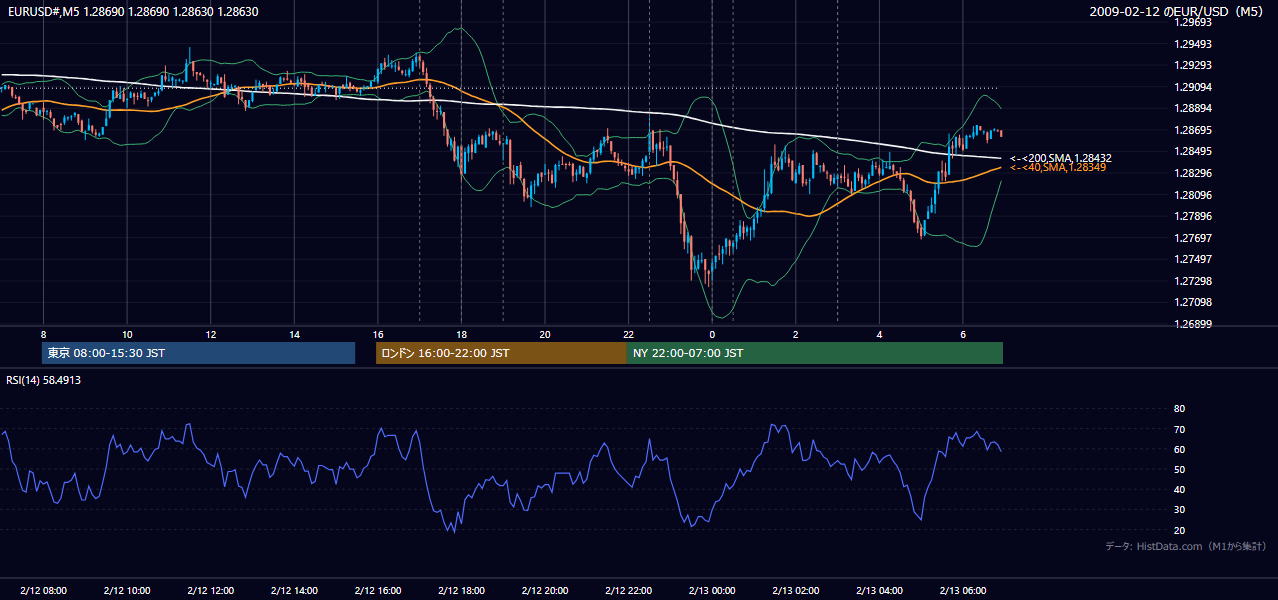Select the ロンドン 16:00-22:00 JST session bar
This screenshot has height=600, width=1278.
coord(501,353)
